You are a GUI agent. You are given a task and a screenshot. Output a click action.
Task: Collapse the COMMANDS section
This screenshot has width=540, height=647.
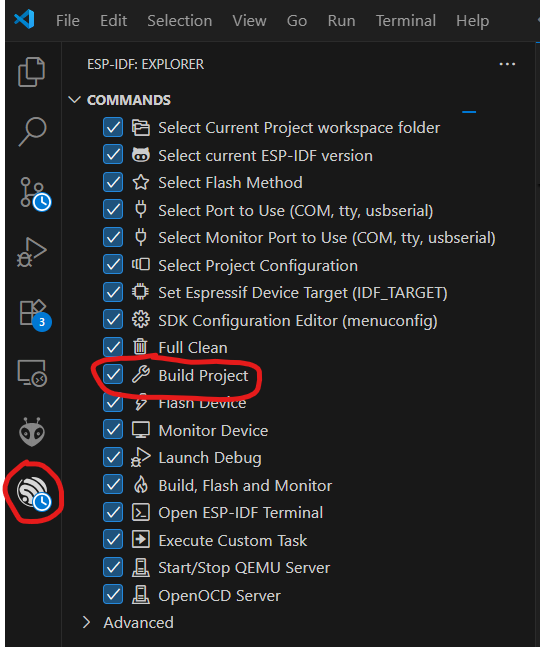tap(74, 100)
